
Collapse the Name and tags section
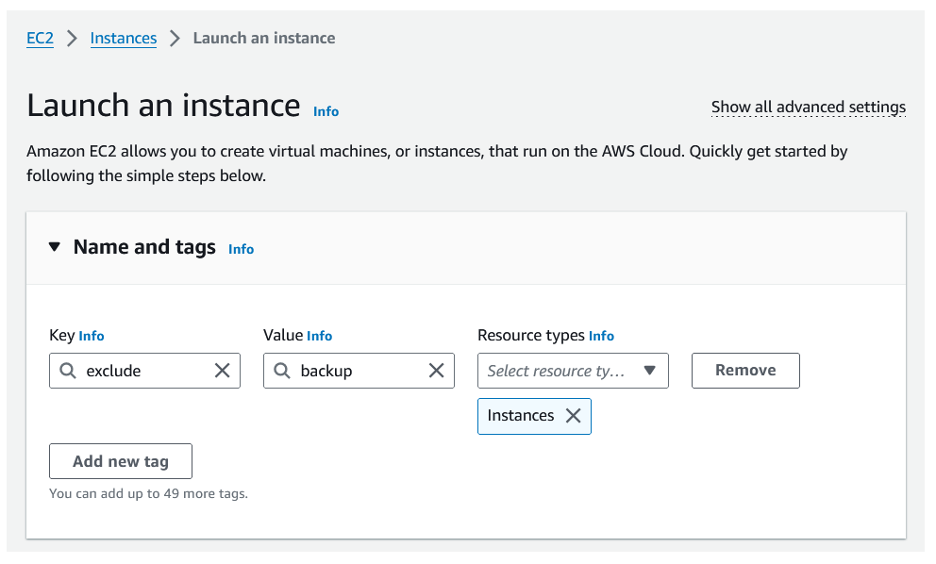tap(54, 247)
